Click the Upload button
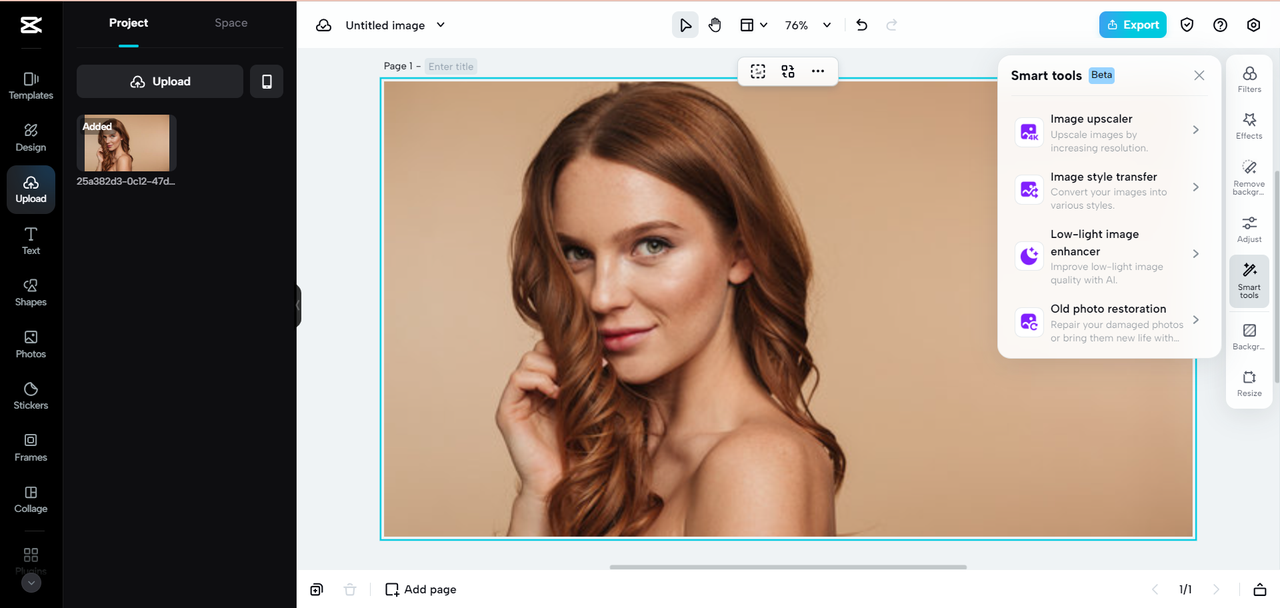The height and width of the screenshot is (608, 1280). coord(160,82)
